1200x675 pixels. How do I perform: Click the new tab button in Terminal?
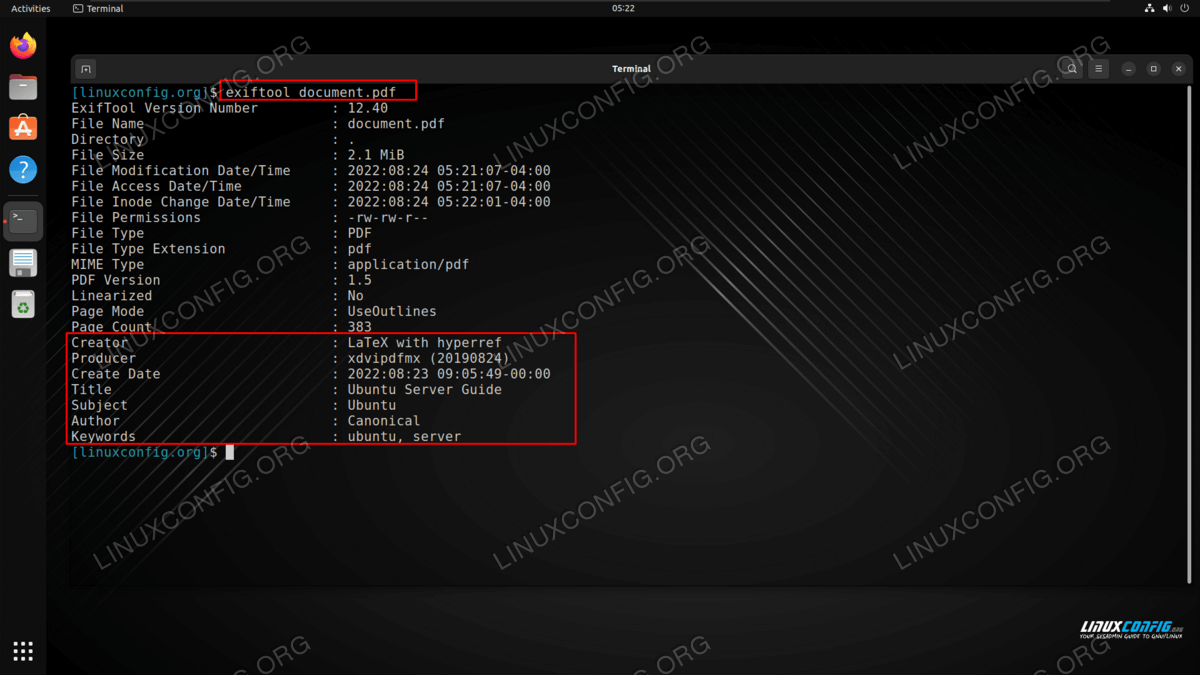(x=86, y=69)
